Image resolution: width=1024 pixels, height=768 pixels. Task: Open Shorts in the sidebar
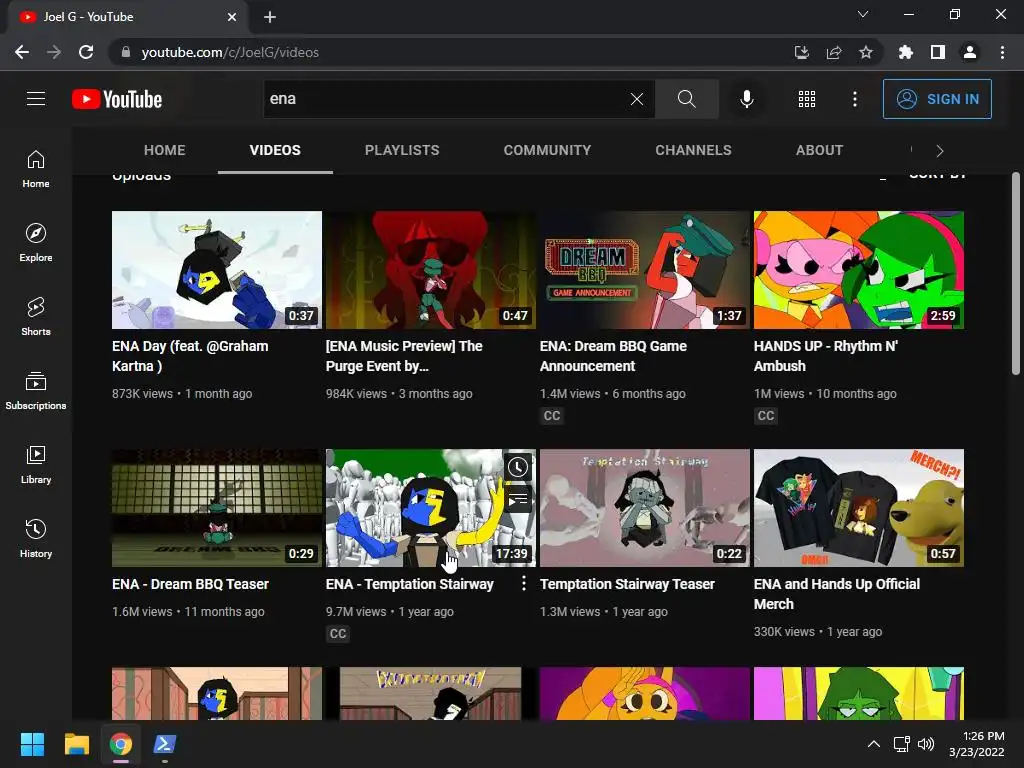coord(36,317)
